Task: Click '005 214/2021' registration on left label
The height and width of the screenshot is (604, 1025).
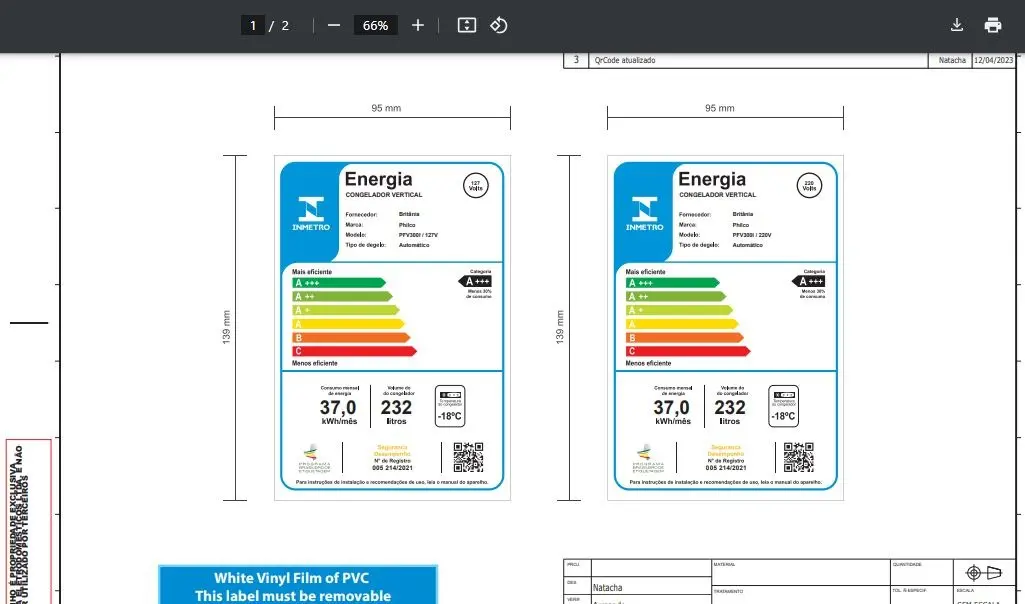Action: pyautogui.click(x=392, y=468)
